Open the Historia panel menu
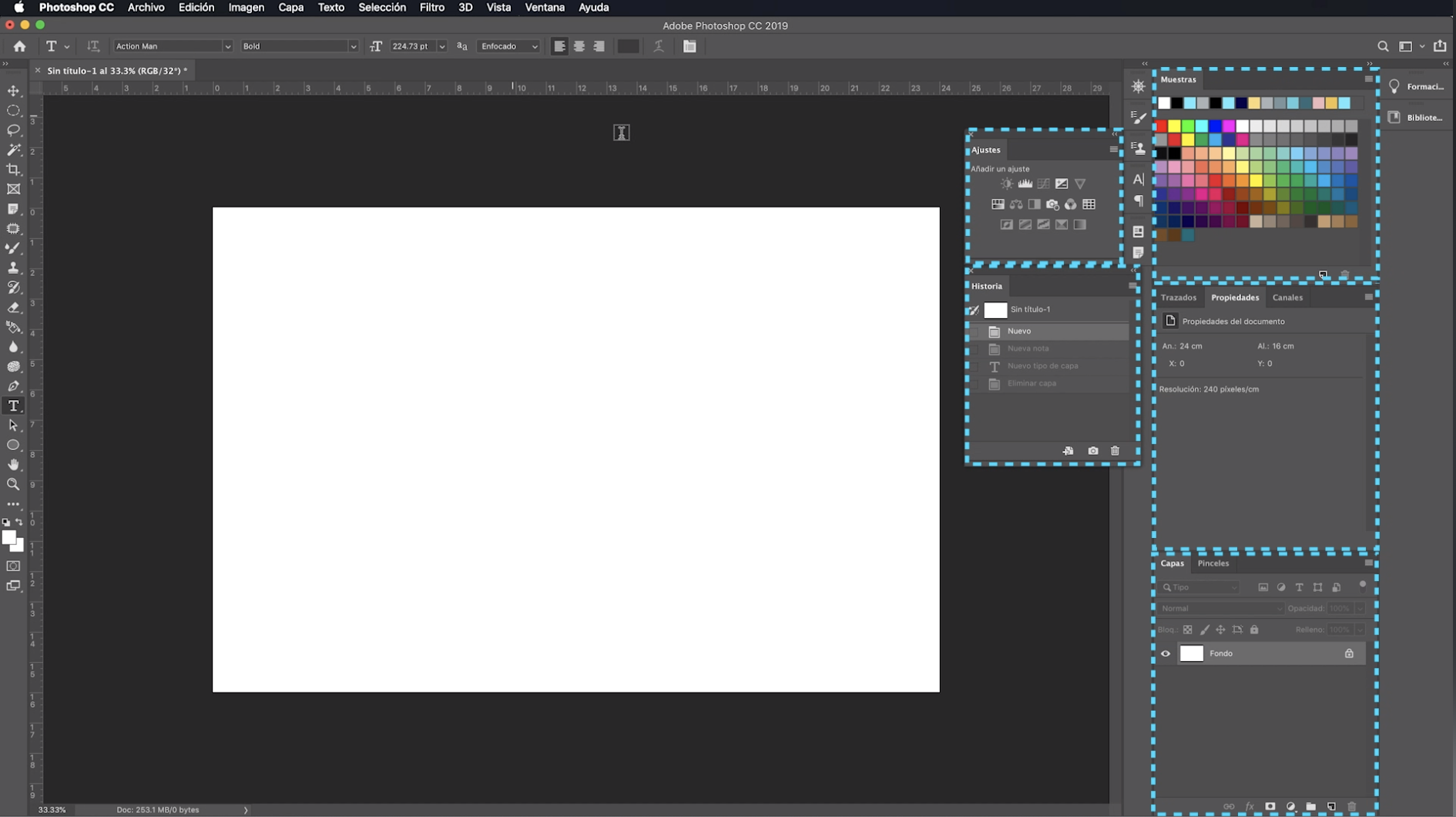 1132,286
